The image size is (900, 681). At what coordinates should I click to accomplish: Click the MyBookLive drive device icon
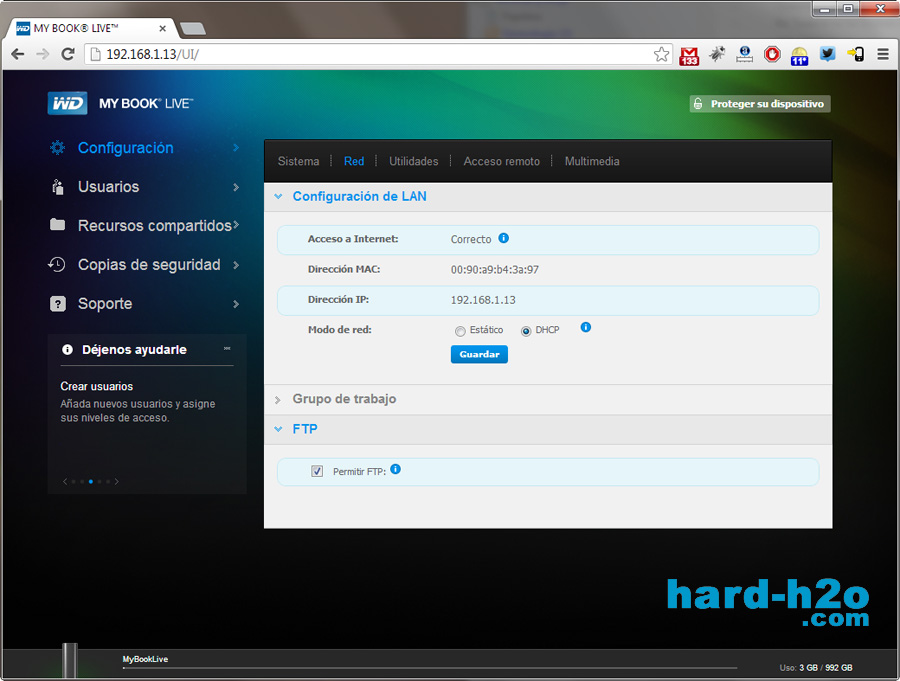69,660
